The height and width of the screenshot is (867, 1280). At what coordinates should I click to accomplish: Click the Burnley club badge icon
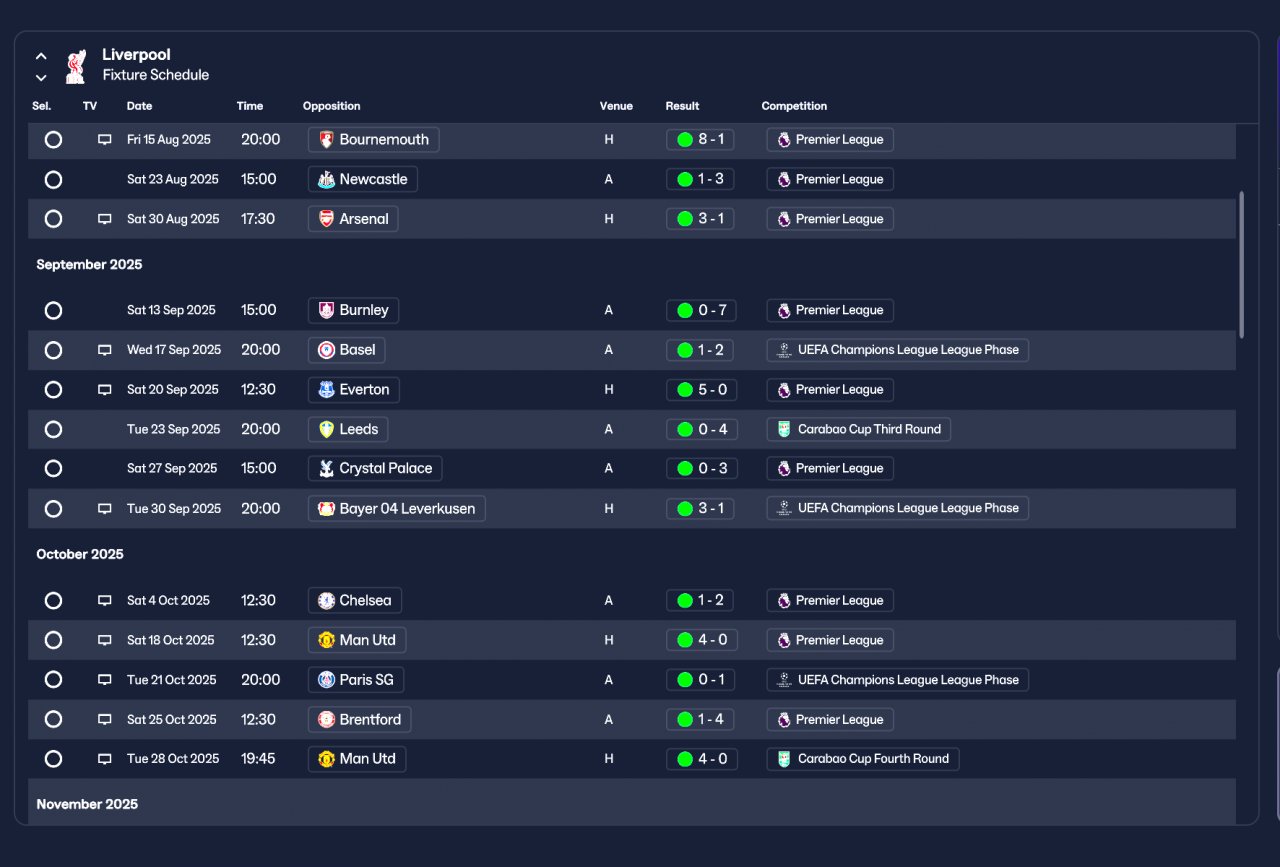click(x=326, y=310)
